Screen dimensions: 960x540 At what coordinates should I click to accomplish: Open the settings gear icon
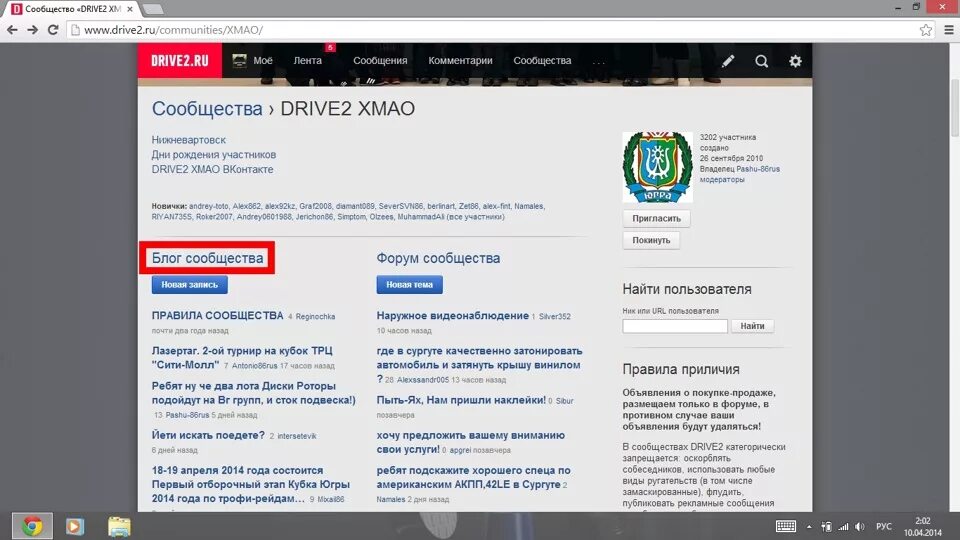[x=795, y=61]
